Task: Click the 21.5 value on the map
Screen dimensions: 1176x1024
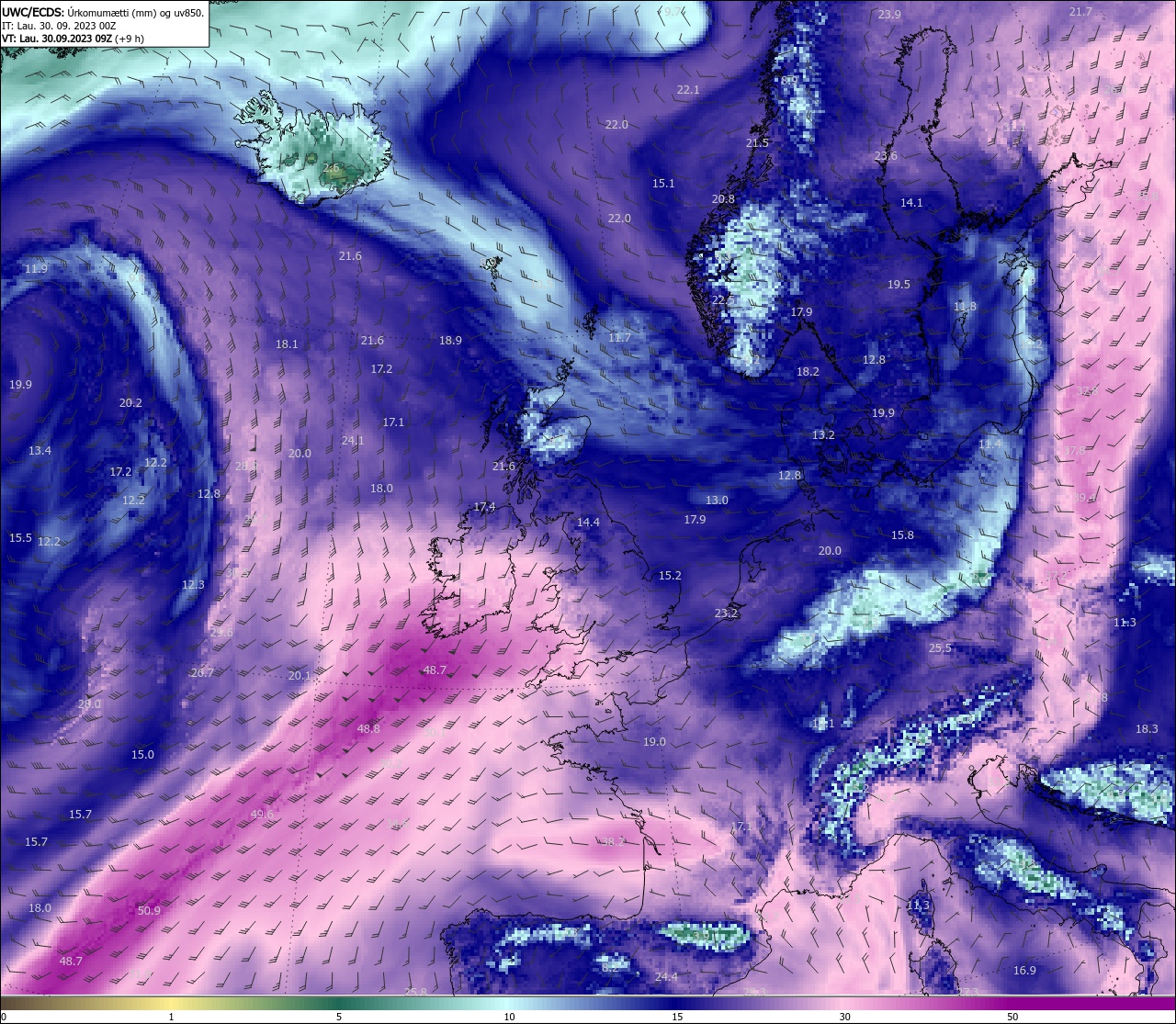Action: coord(757,143)
